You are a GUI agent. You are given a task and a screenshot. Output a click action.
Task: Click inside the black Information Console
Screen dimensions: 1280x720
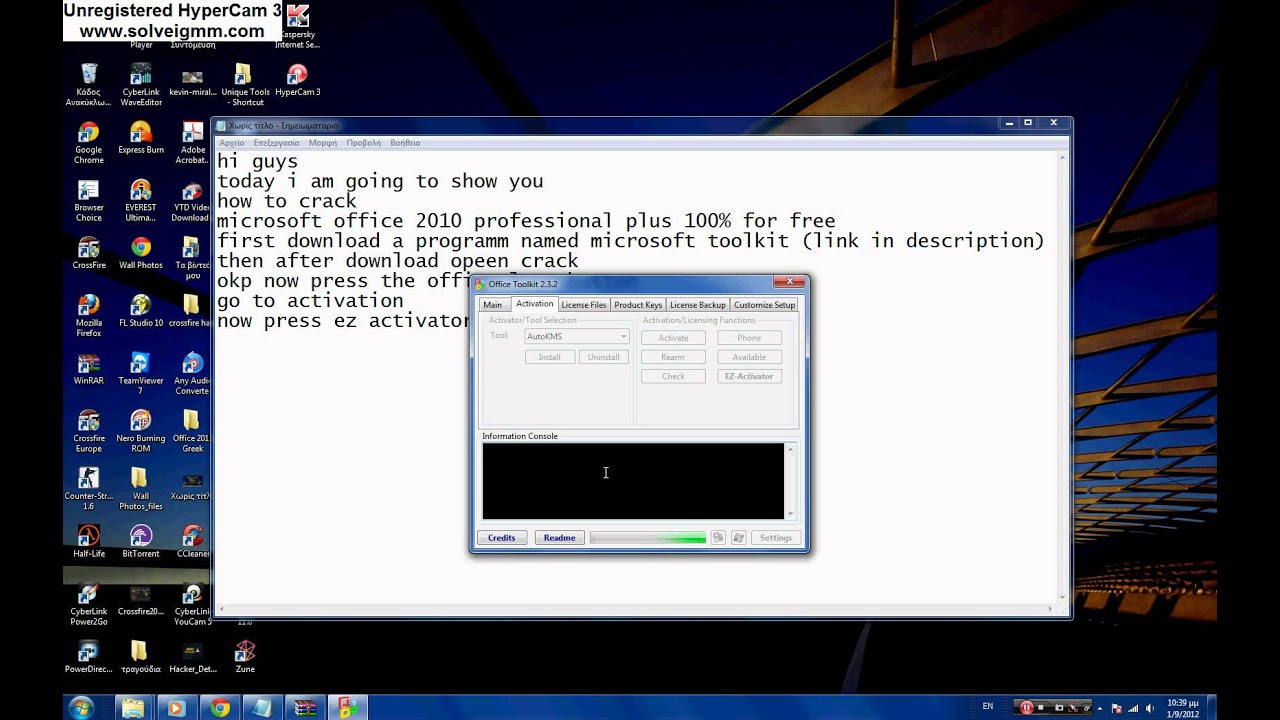[x=633, y=481]
